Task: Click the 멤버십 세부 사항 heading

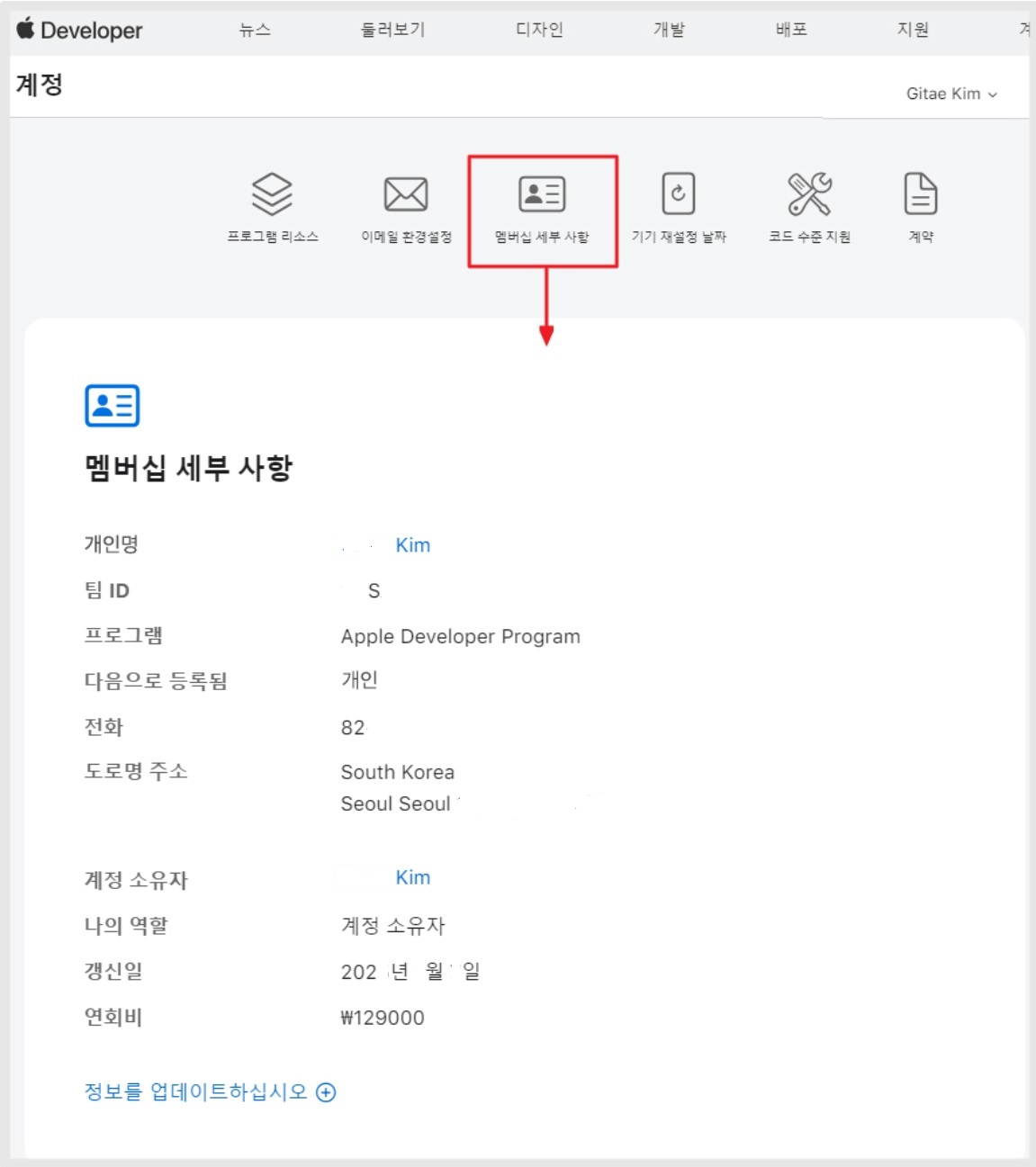Action: point(189,468)
